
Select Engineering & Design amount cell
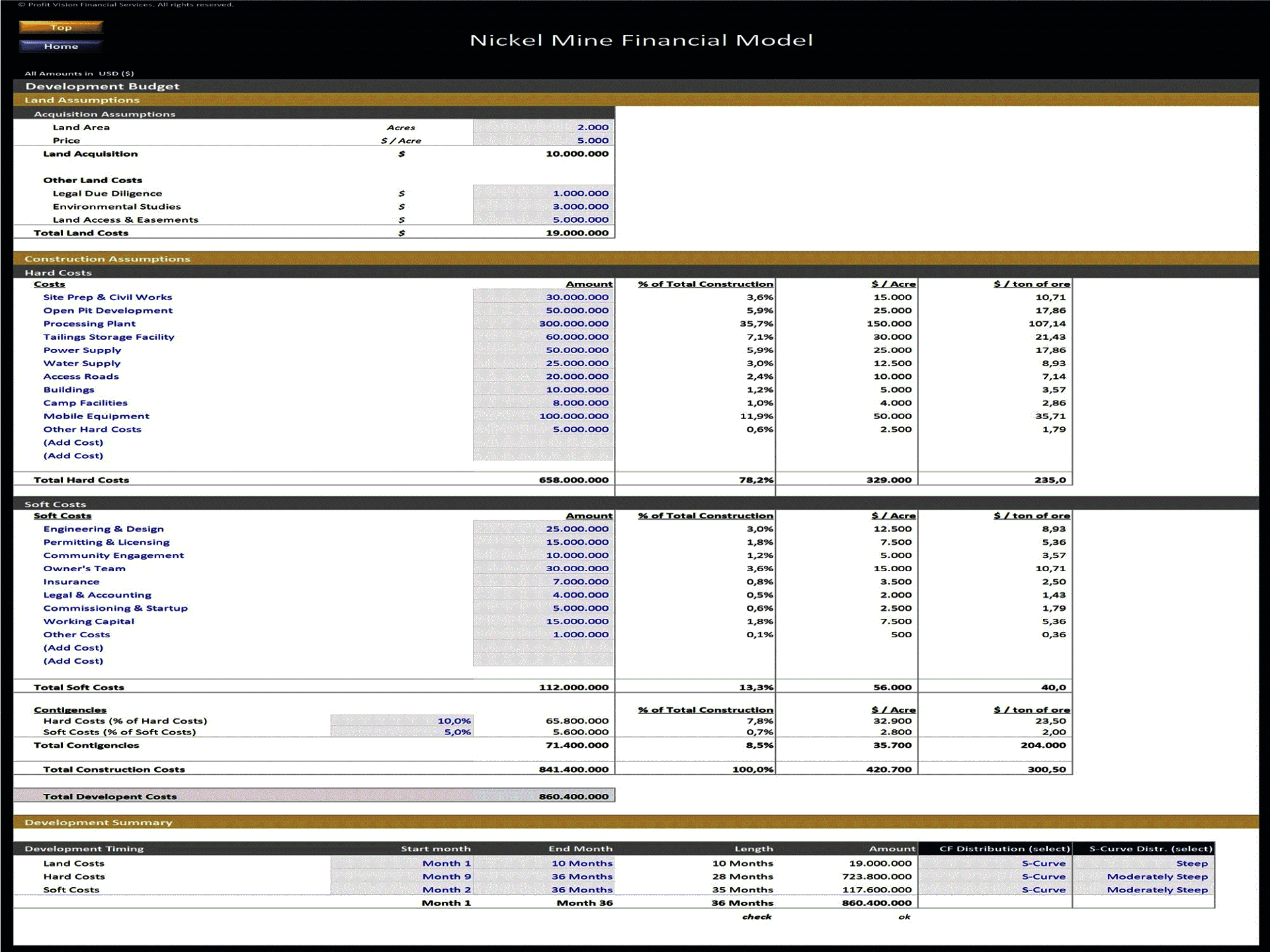(x=543, y=529)
